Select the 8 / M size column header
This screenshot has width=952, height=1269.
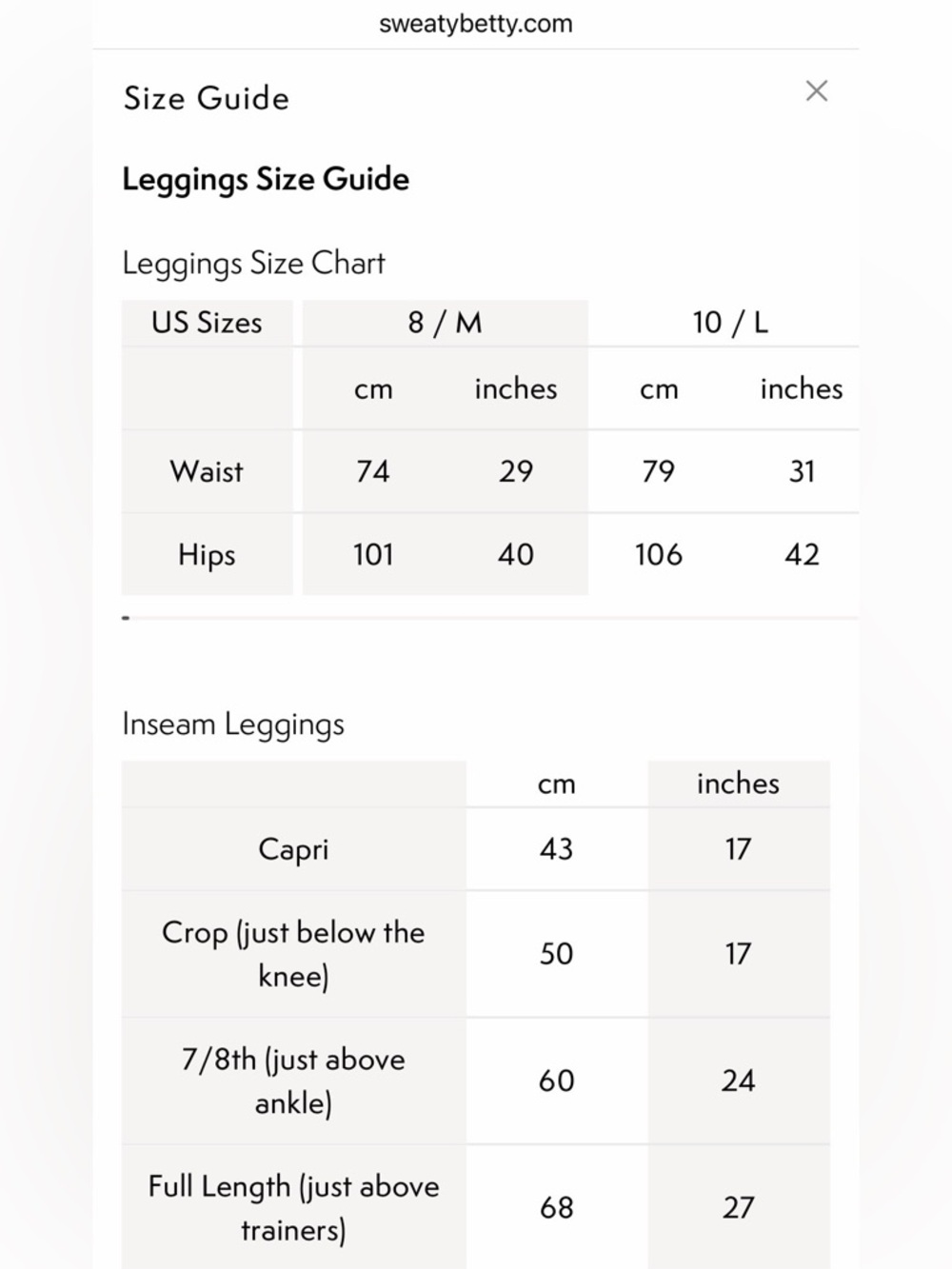(x=445, y=323)
